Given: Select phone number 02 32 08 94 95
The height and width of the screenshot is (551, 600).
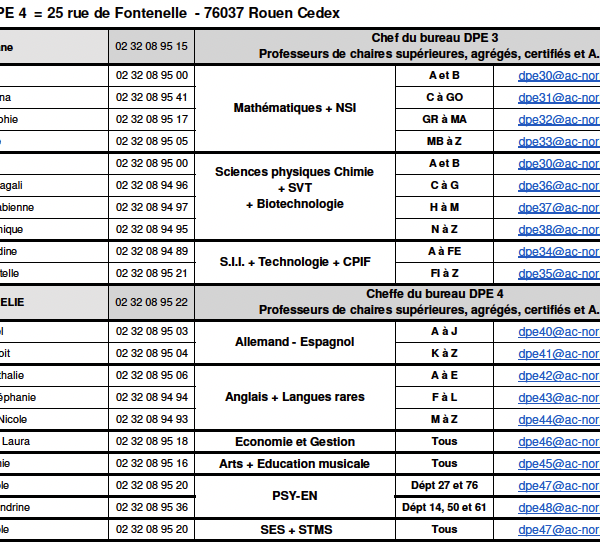Looking at the screenshot, I should tap(152, 229).
